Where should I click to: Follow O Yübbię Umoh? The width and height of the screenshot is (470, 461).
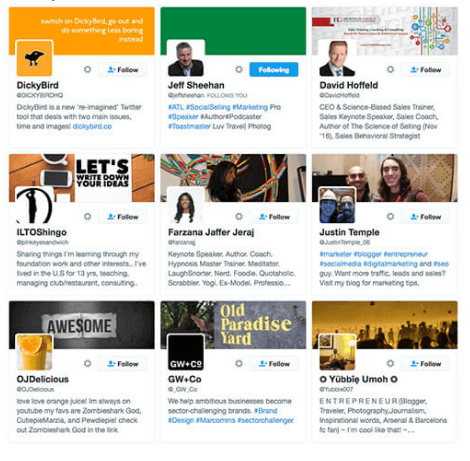pyautogui.click(x=425, y=364)
